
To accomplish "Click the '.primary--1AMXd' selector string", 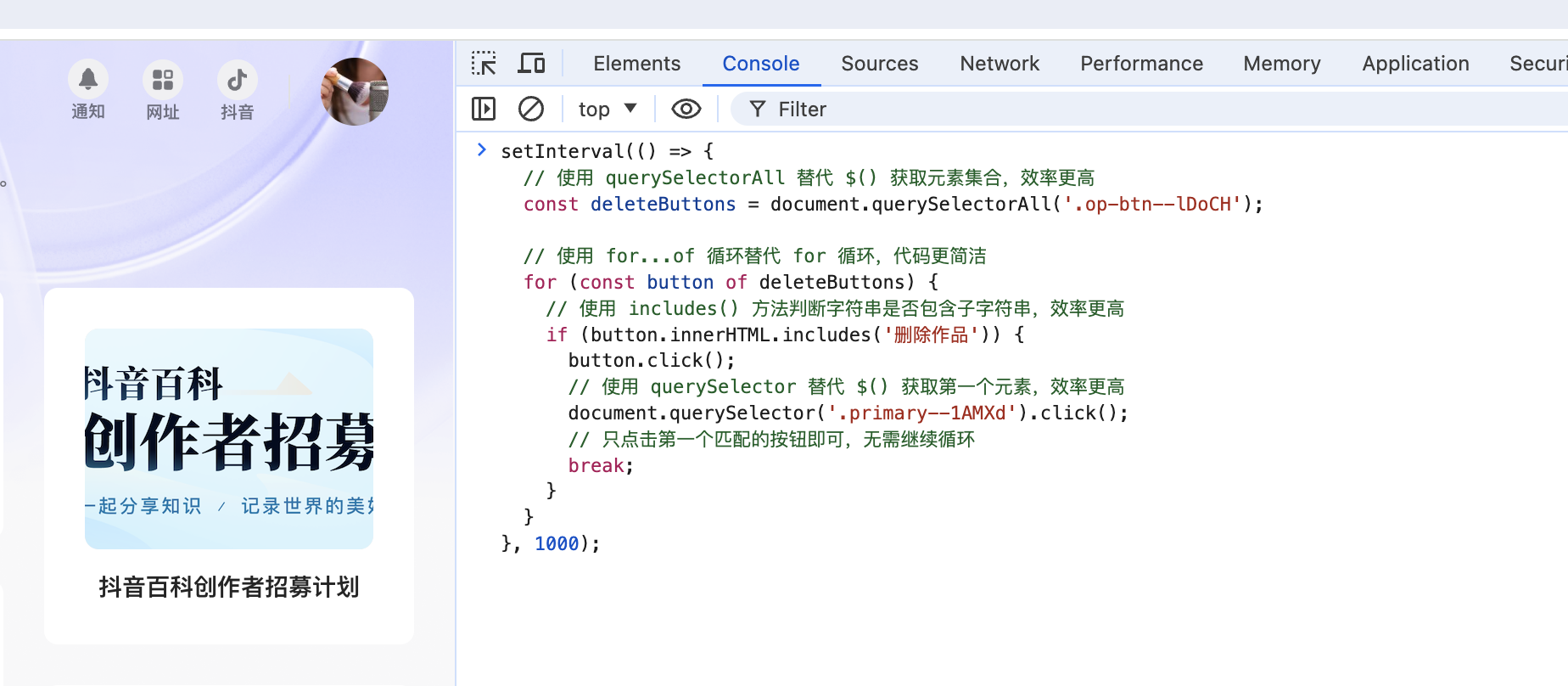I will 921,413.
